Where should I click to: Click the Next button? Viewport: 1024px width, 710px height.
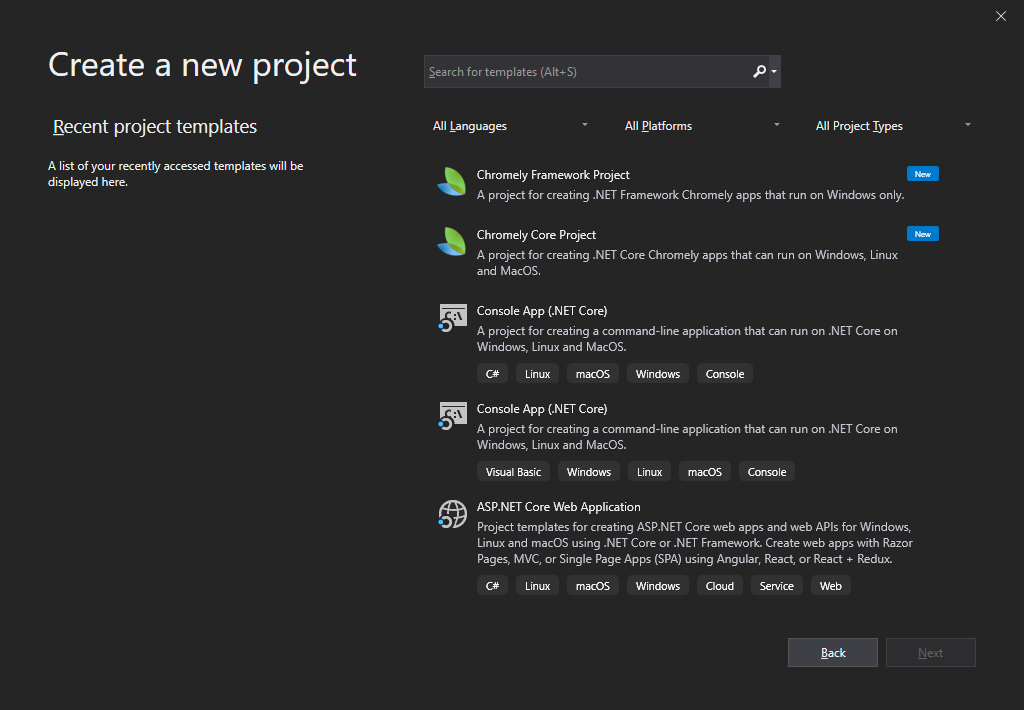pos(931,653)
